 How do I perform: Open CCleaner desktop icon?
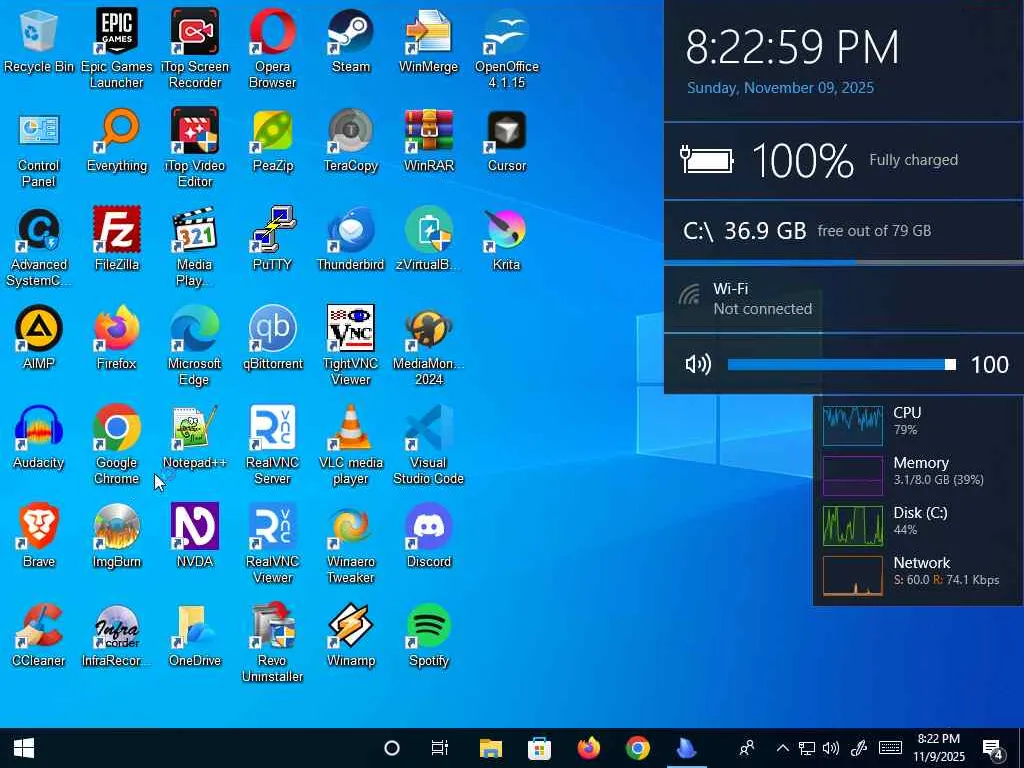[39, 636]
